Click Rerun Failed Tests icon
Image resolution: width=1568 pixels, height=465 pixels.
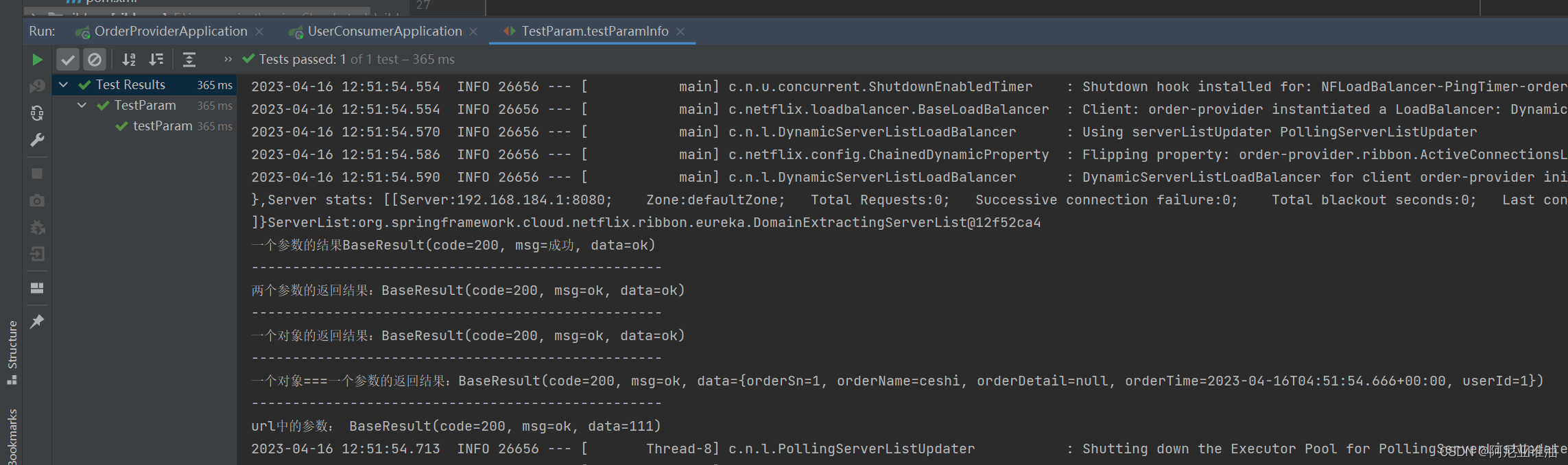tap(37, 86)
